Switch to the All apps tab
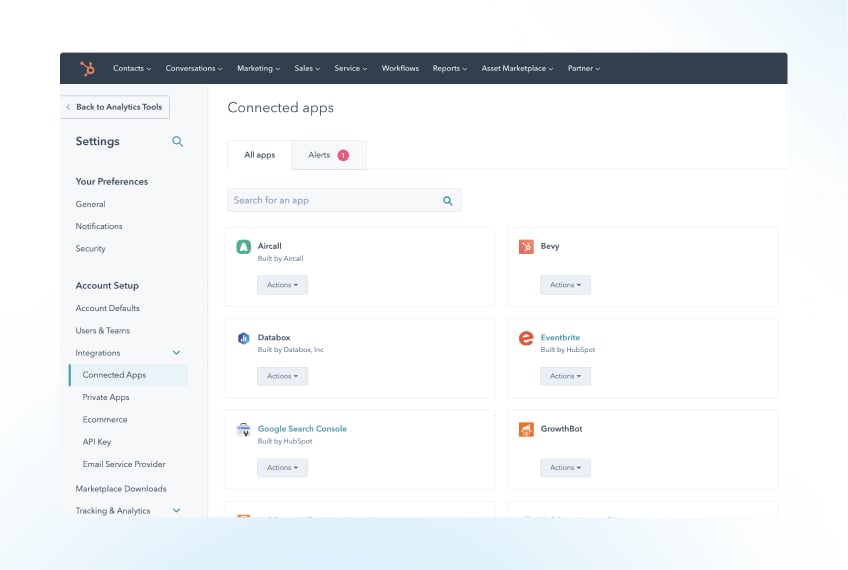 (260, 155)
